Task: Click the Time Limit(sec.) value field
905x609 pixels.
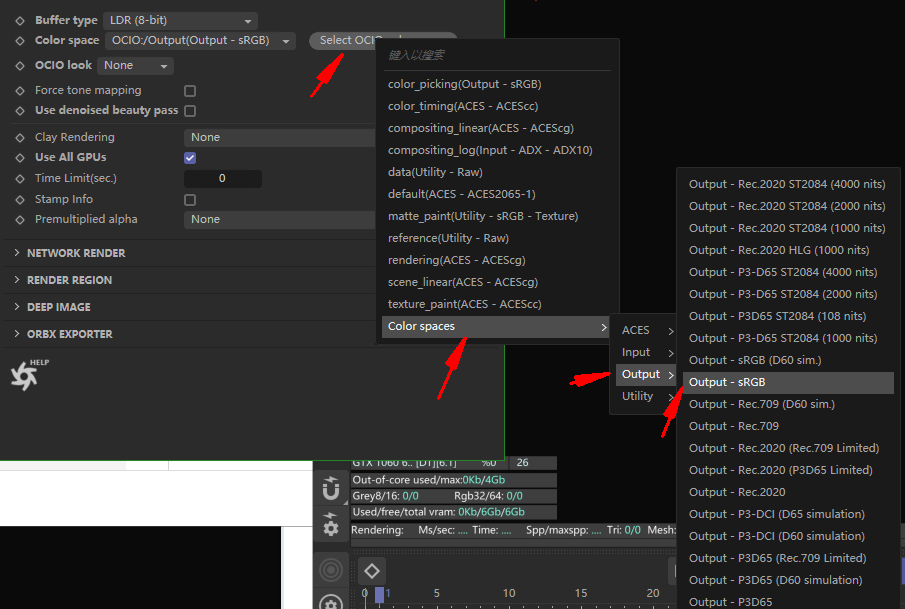Action: (x=222, y=178)
